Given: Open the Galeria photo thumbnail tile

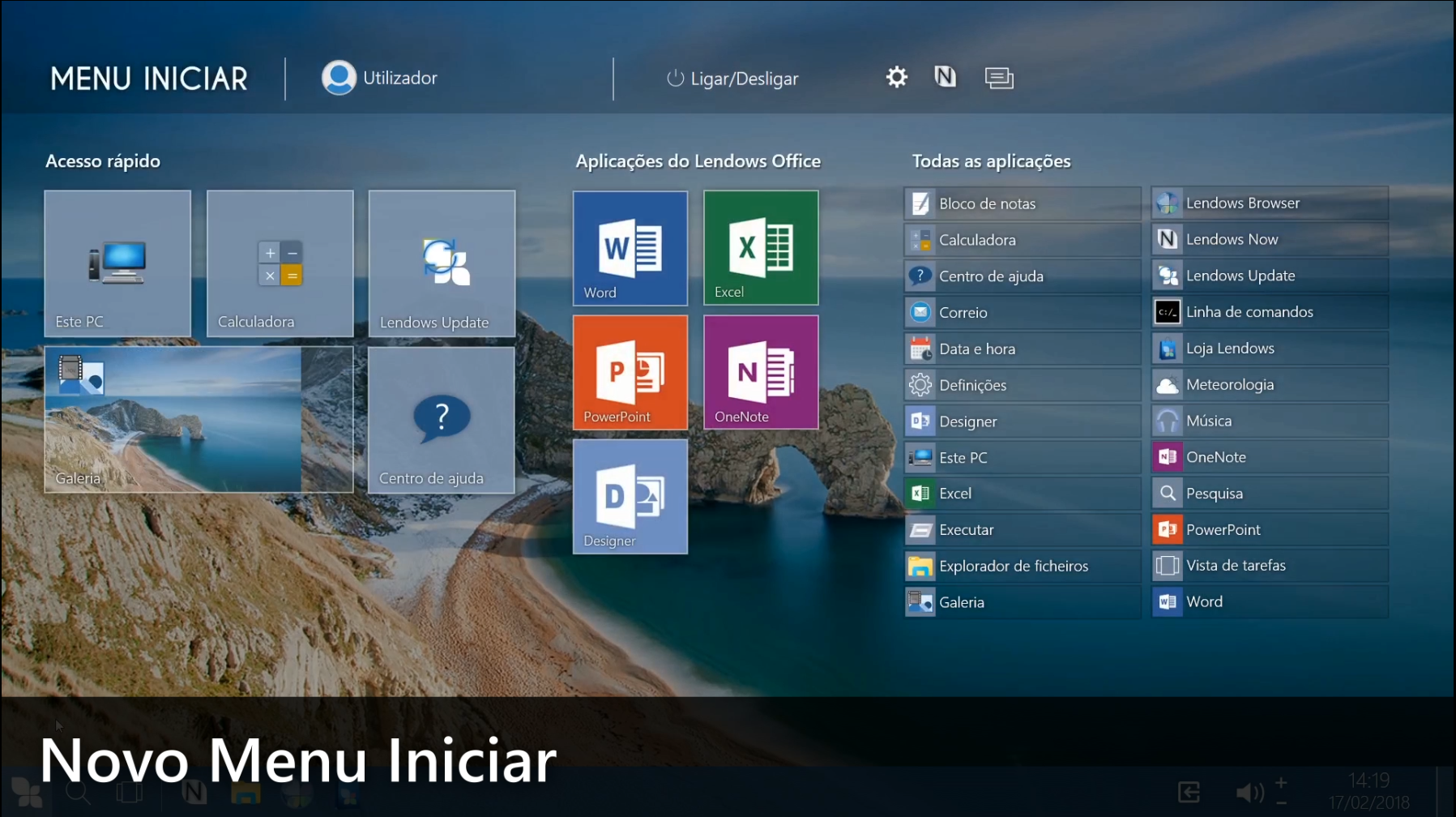Looking at the screenshot, I should point(199,420).
